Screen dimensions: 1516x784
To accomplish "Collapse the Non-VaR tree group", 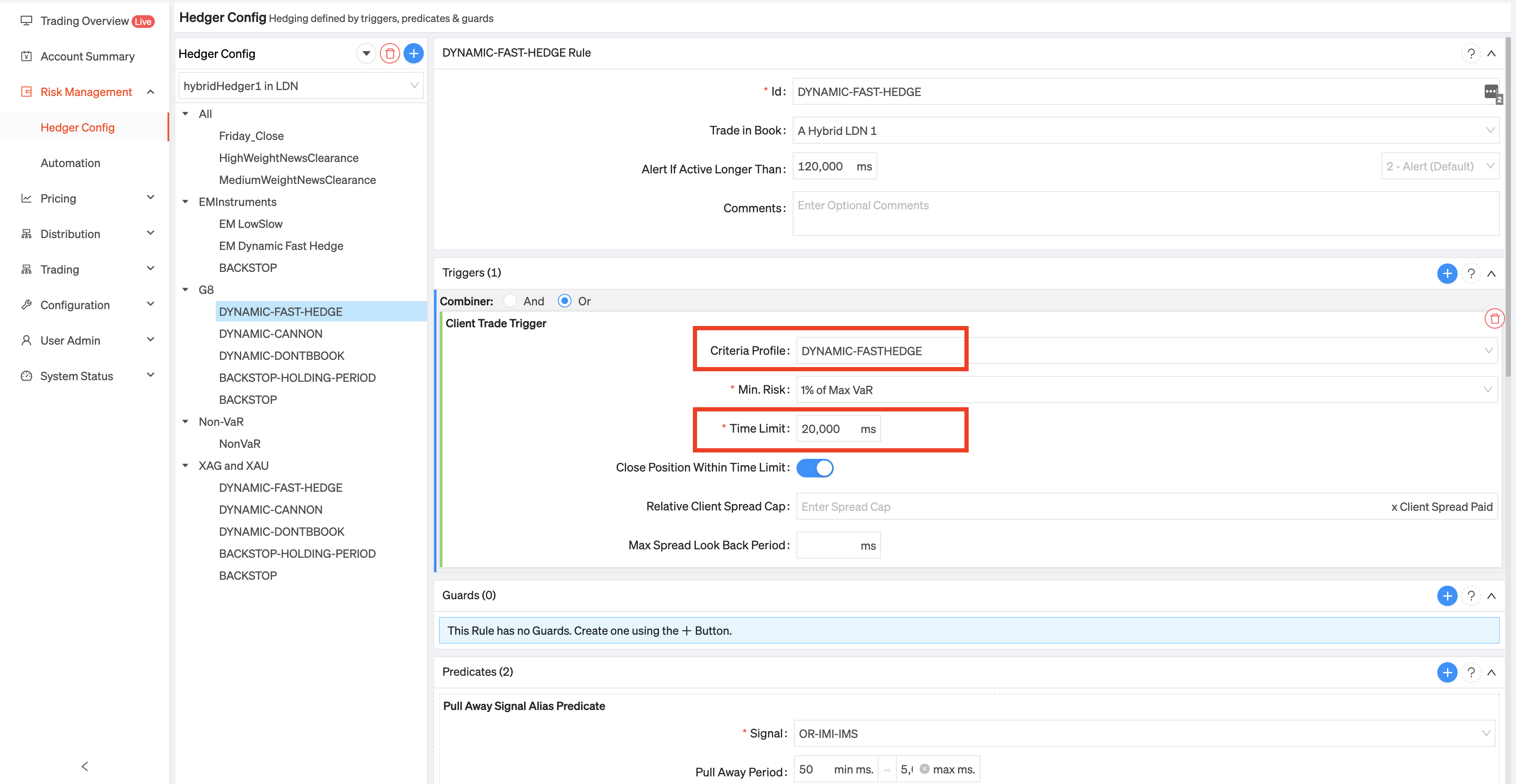I will click(x=185, y=422).
